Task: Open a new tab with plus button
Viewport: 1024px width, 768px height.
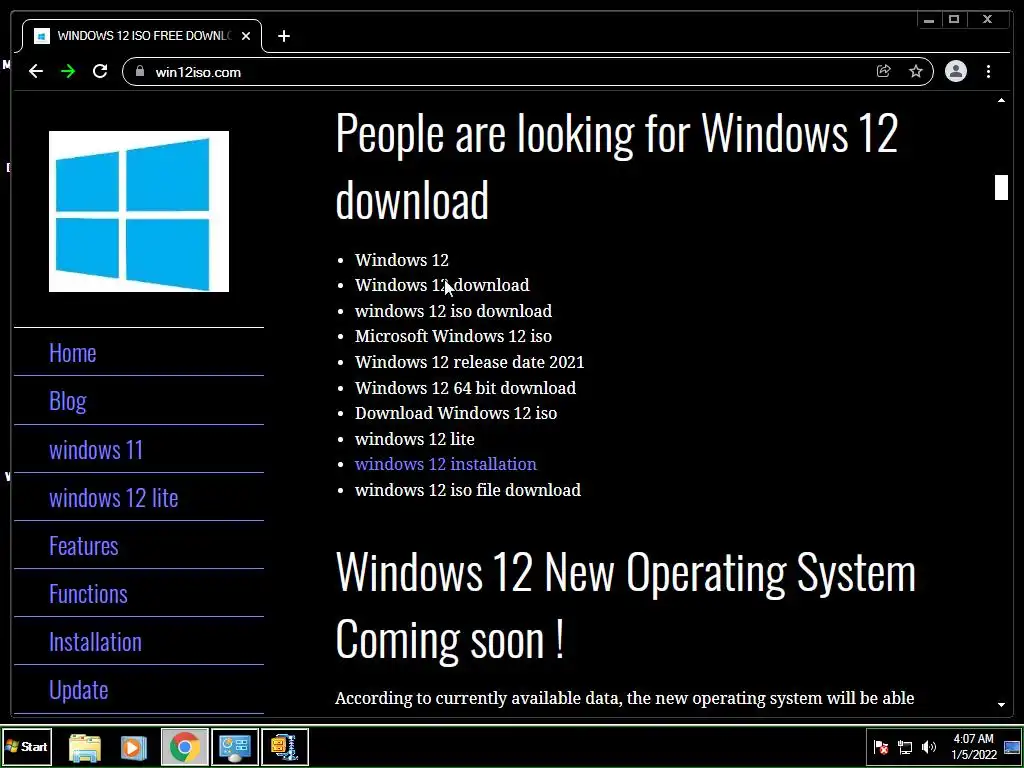Action: click(x=283, y=36)
